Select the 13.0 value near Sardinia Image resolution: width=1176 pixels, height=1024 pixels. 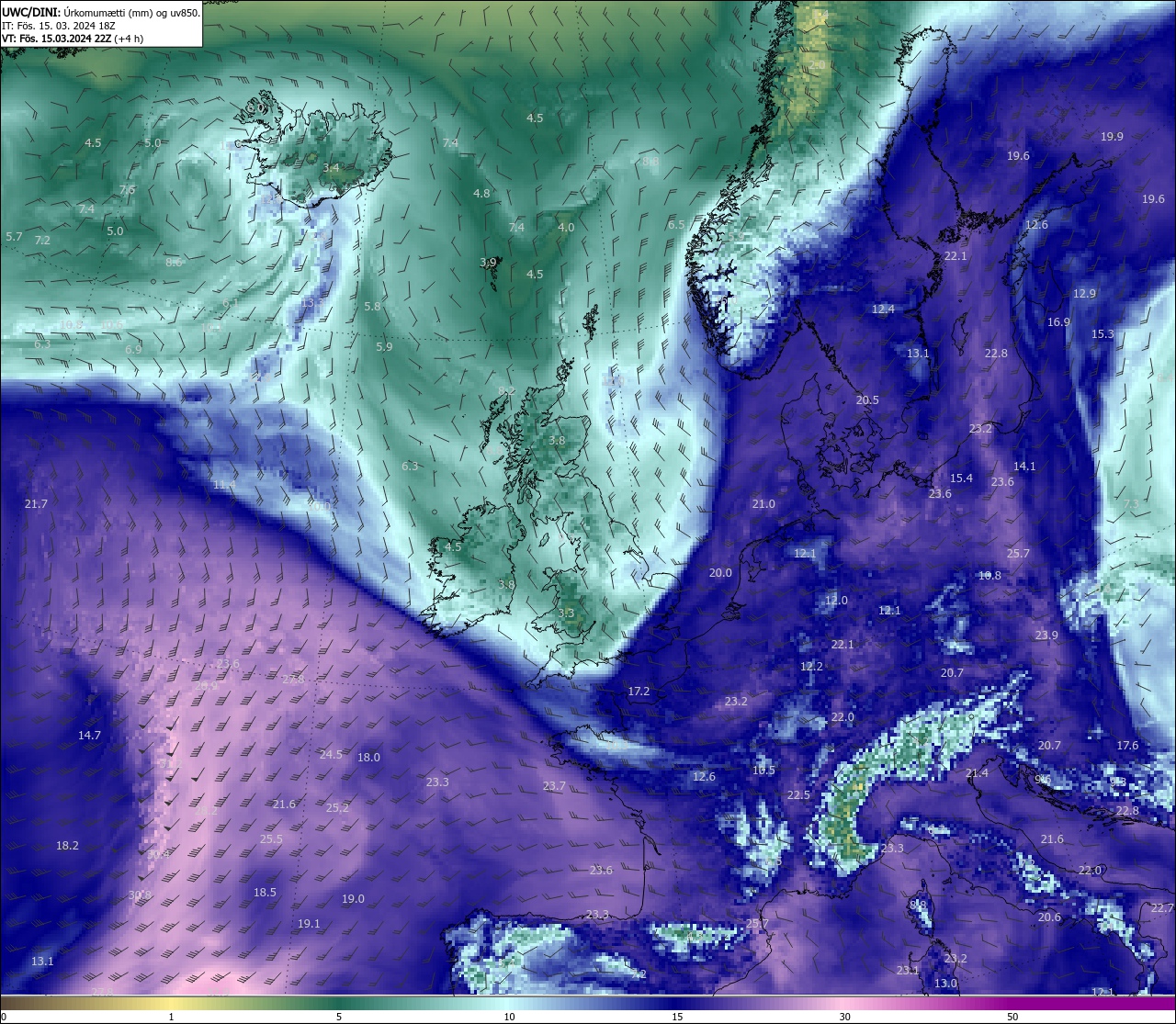point(945,984)
